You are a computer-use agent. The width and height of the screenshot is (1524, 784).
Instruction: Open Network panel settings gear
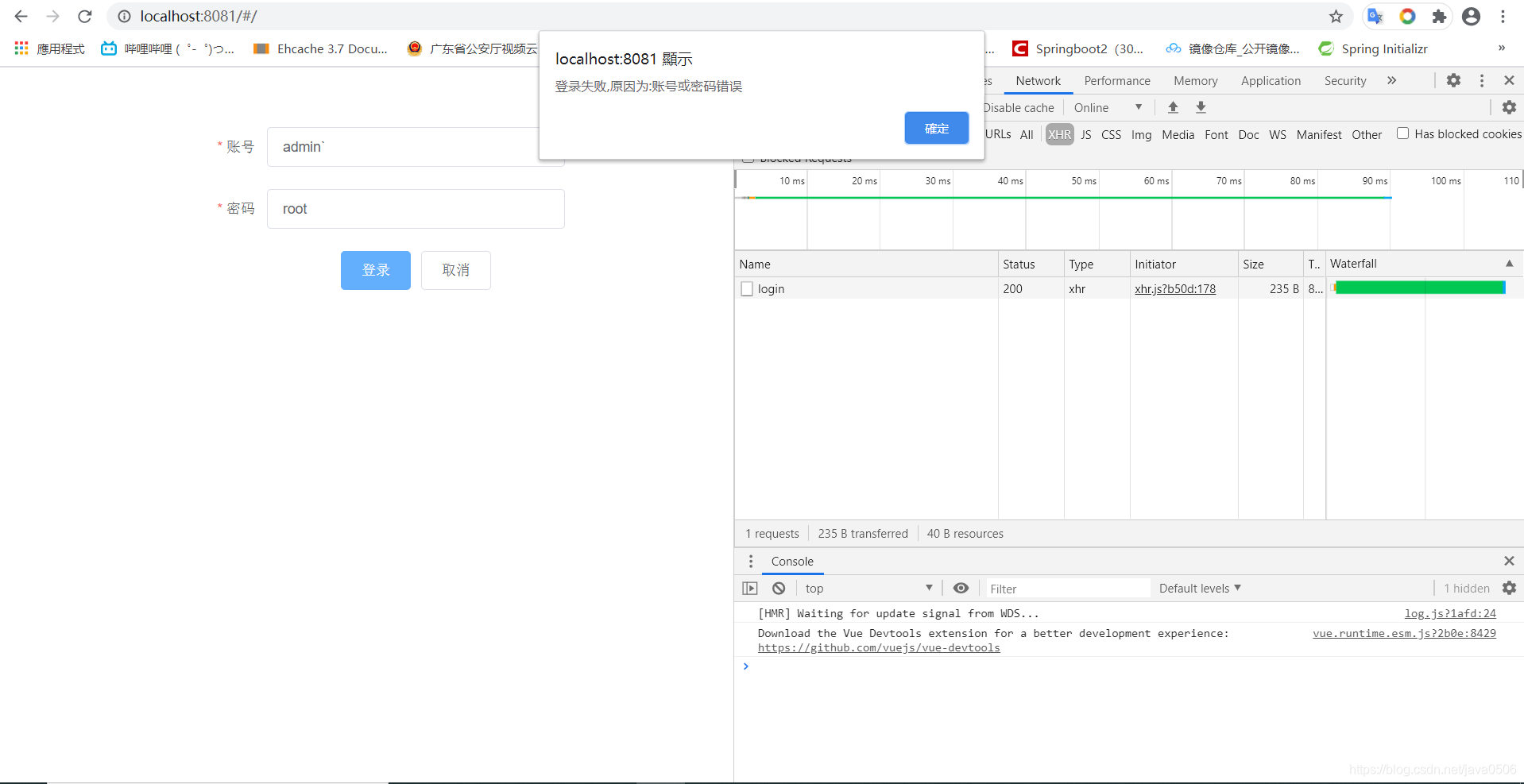click(1509, 107)
